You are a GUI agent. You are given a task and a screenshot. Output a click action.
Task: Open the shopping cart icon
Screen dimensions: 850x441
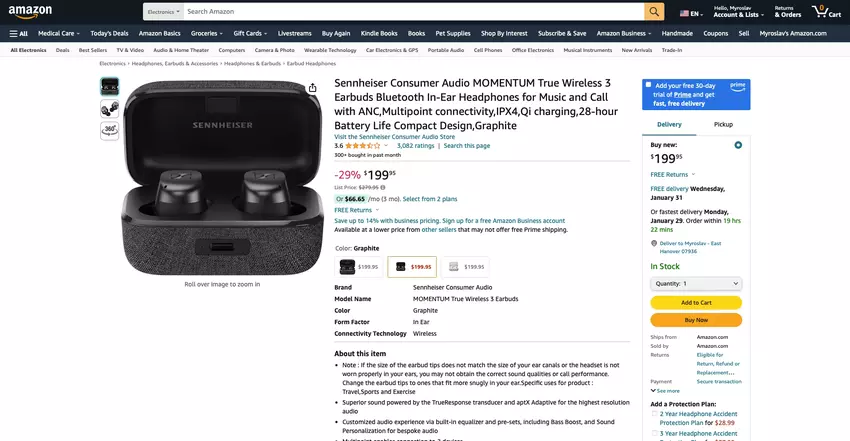[x=826, y=11]
